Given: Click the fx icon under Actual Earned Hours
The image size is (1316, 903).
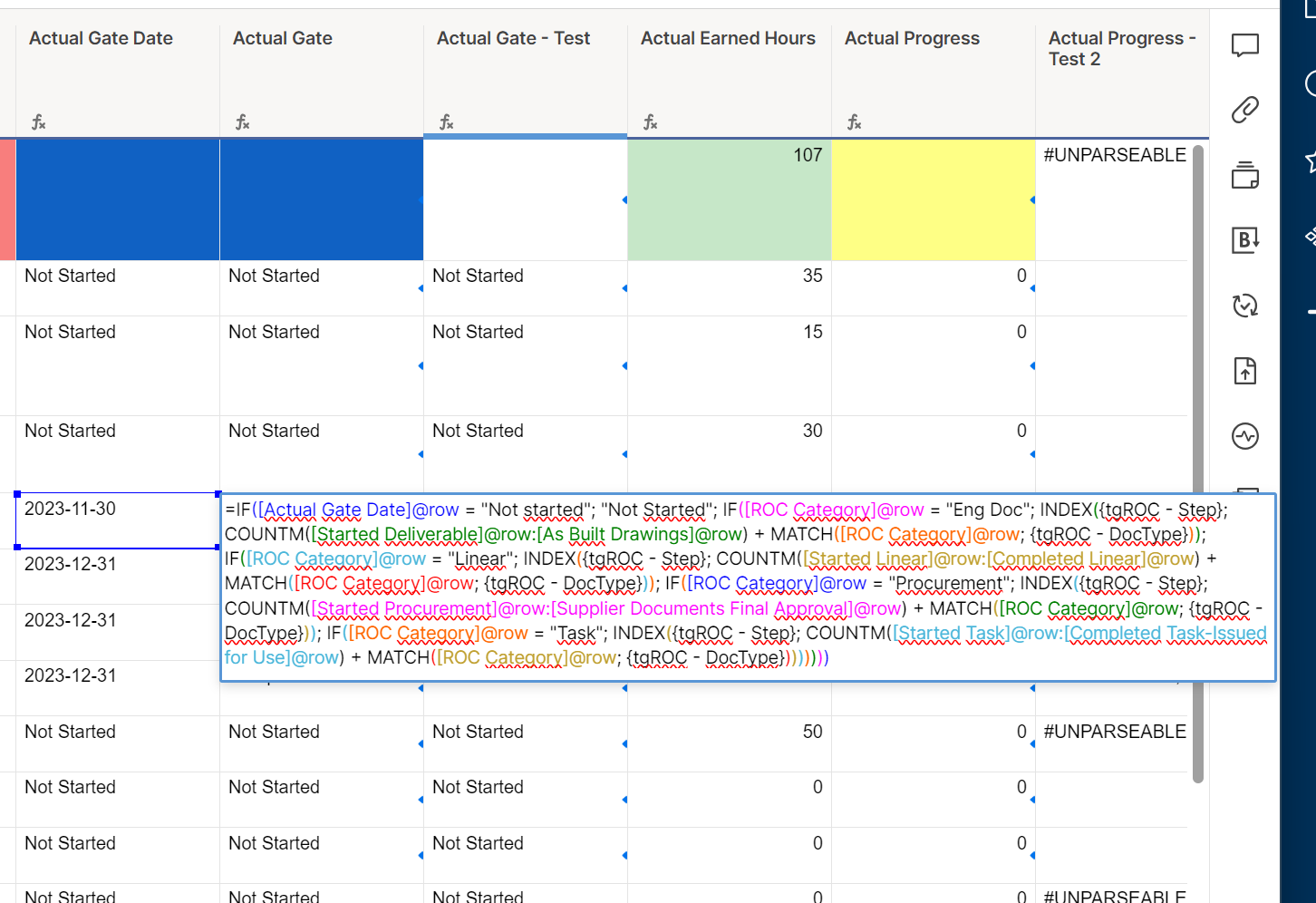Looking at the screenshot, I should (x=650, y=121).
